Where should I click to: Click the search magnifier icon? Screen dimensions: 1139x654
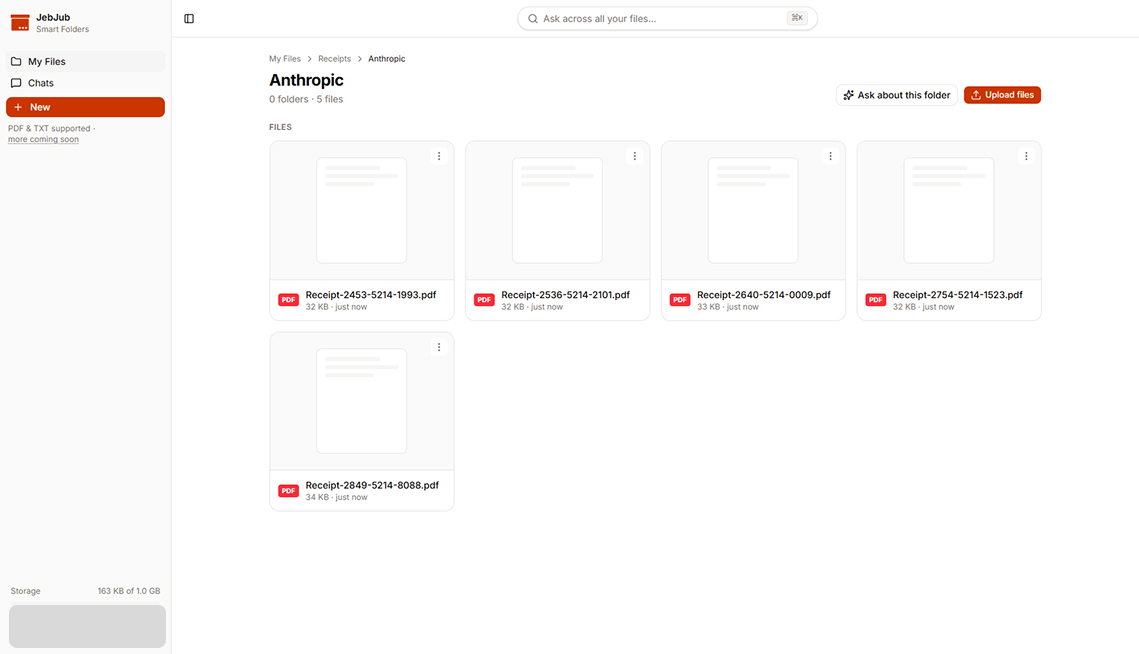pos(532,19)
